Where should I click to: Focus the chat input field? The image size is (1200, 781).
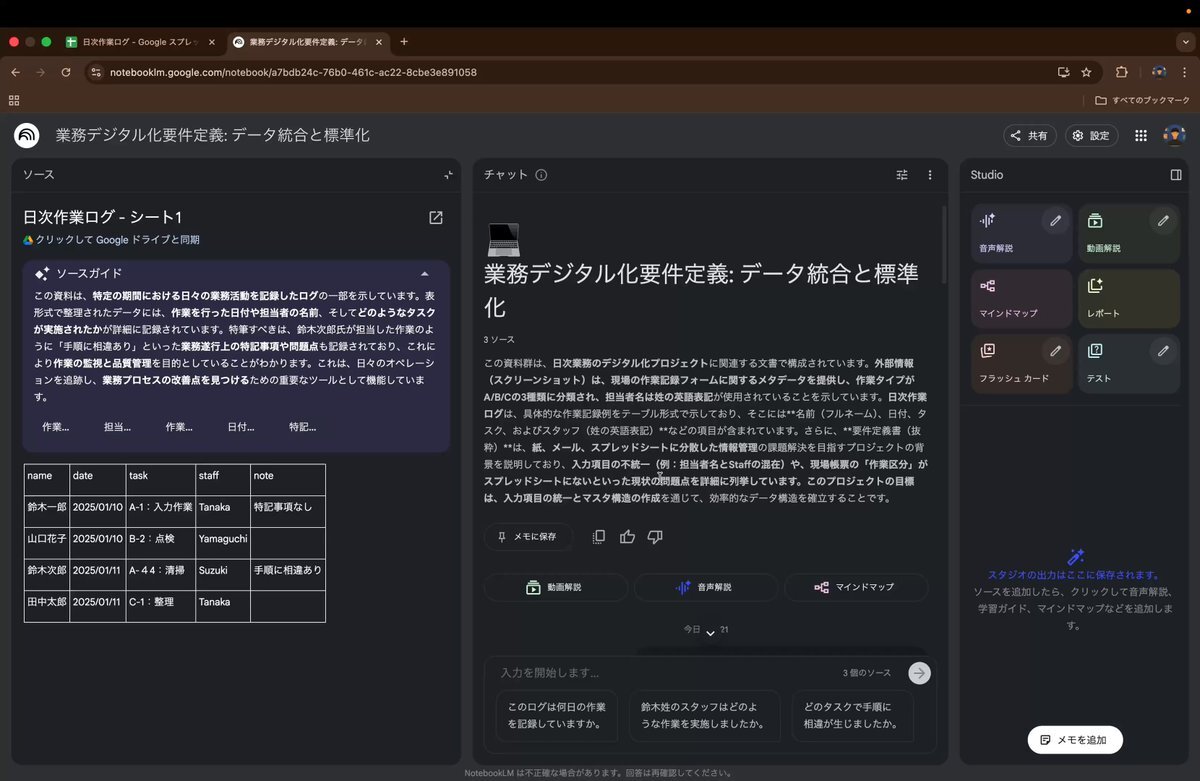665,673
